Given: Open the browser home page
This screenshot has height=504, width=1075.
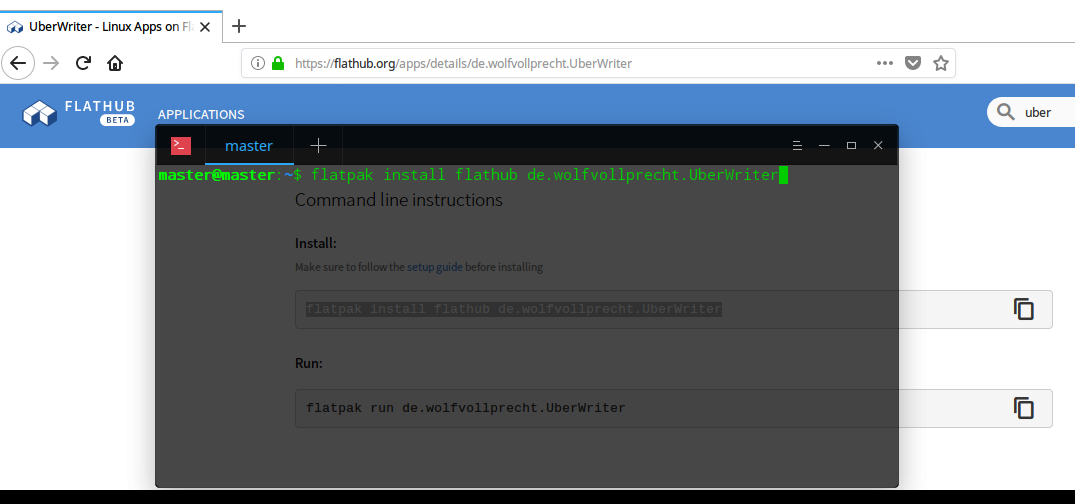Looking at the screenshot, I should 115,64.
